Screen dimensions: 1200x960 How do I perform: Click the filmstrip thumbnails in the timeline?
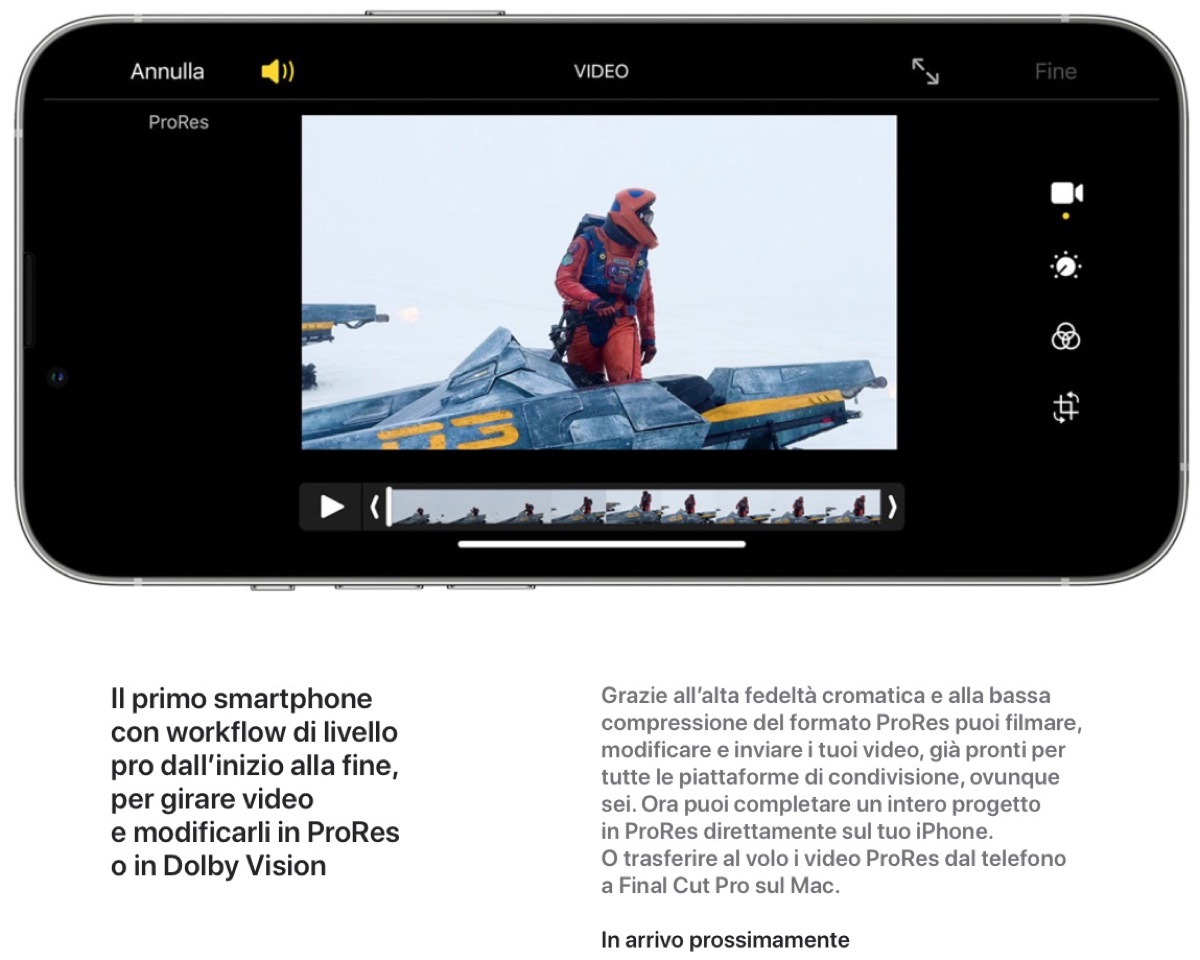(x=636, y=507)
